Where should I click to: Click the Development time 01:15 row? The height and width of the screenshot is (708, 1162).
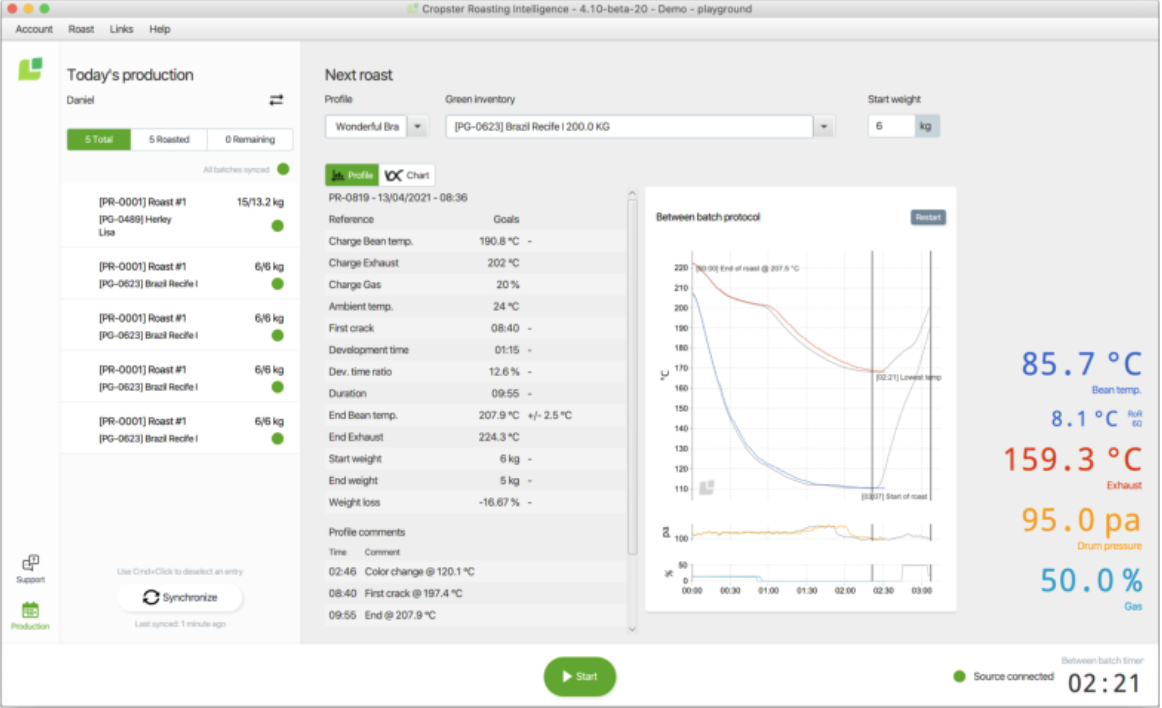pos(474,350)
